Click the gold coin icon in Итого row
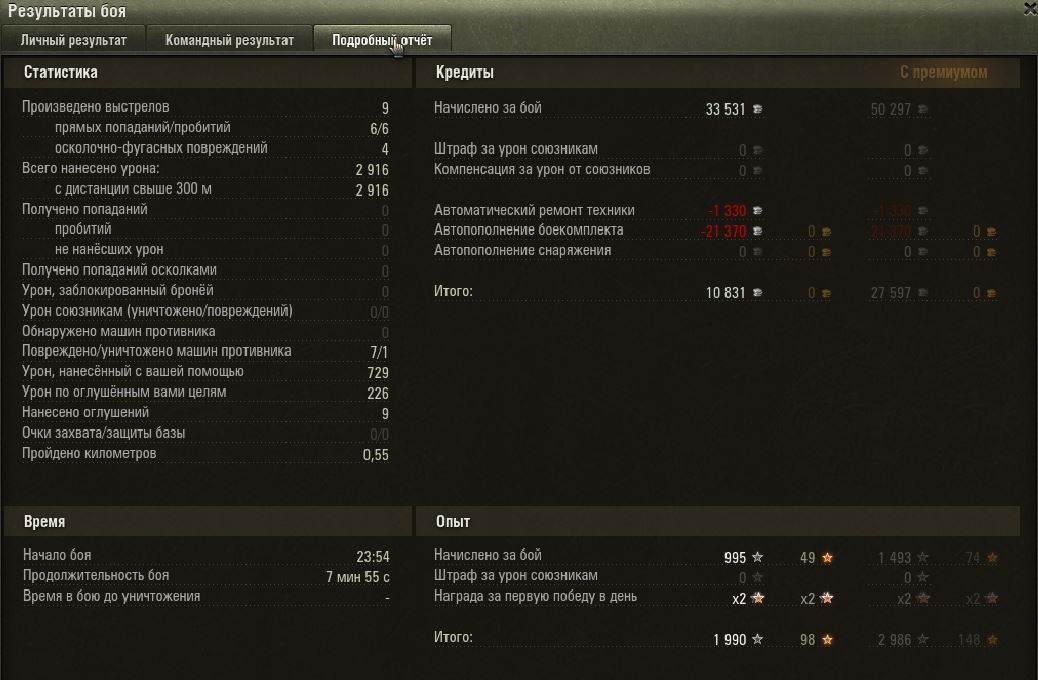The image size is (1038, 680). 826,293
